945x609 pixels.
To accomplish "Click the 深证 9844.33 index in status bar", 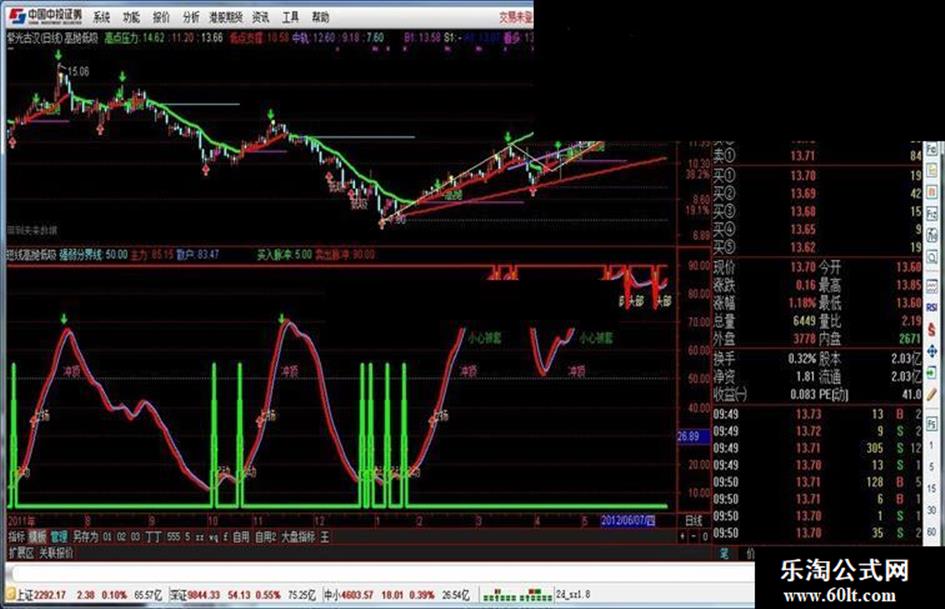I will point(195,595).
